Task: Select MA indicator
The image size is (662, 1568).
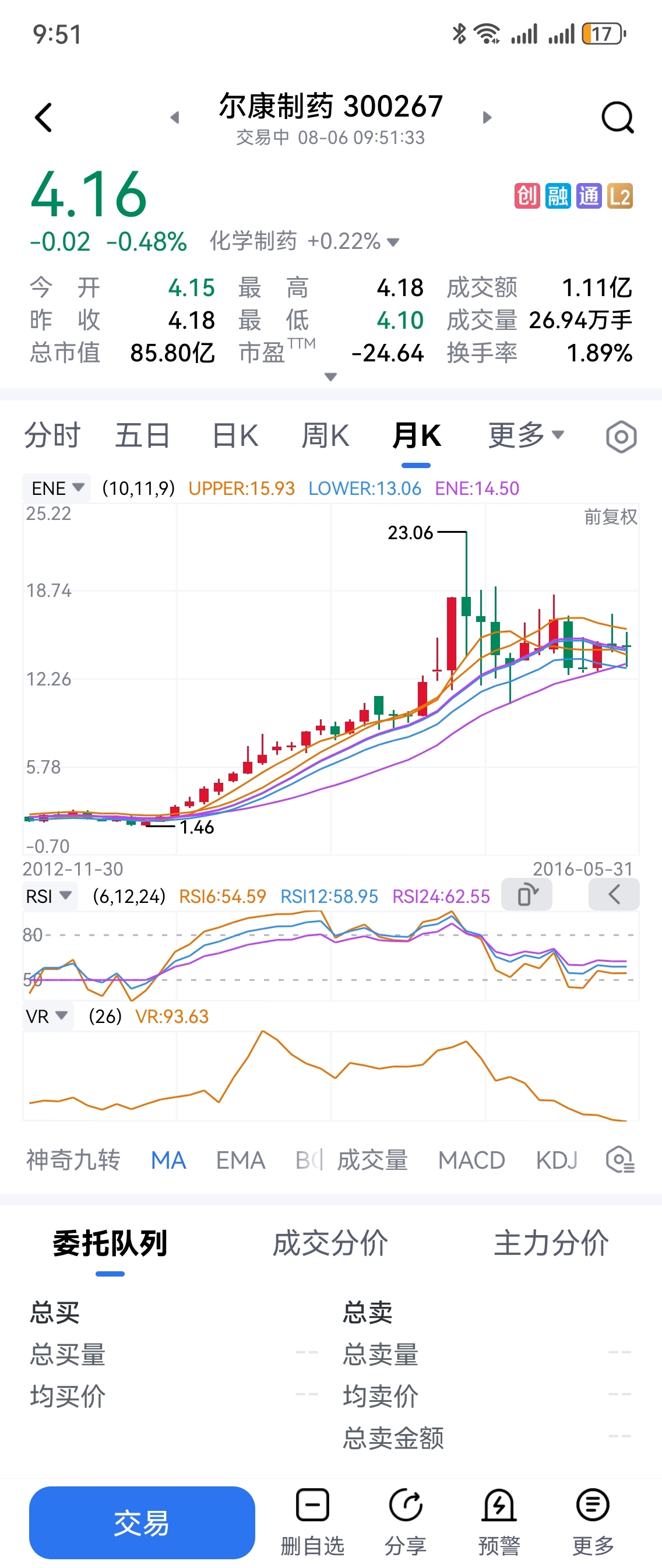Action: pyautogui.click(x=168, y=1160)
